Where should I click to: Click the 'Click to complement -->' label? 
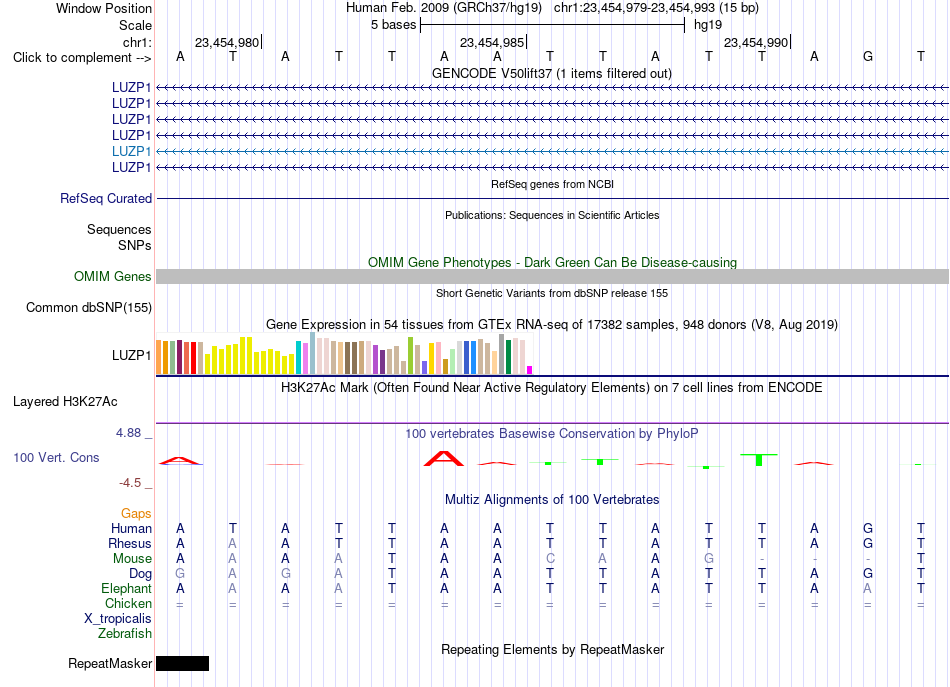(x=82, y=58)
